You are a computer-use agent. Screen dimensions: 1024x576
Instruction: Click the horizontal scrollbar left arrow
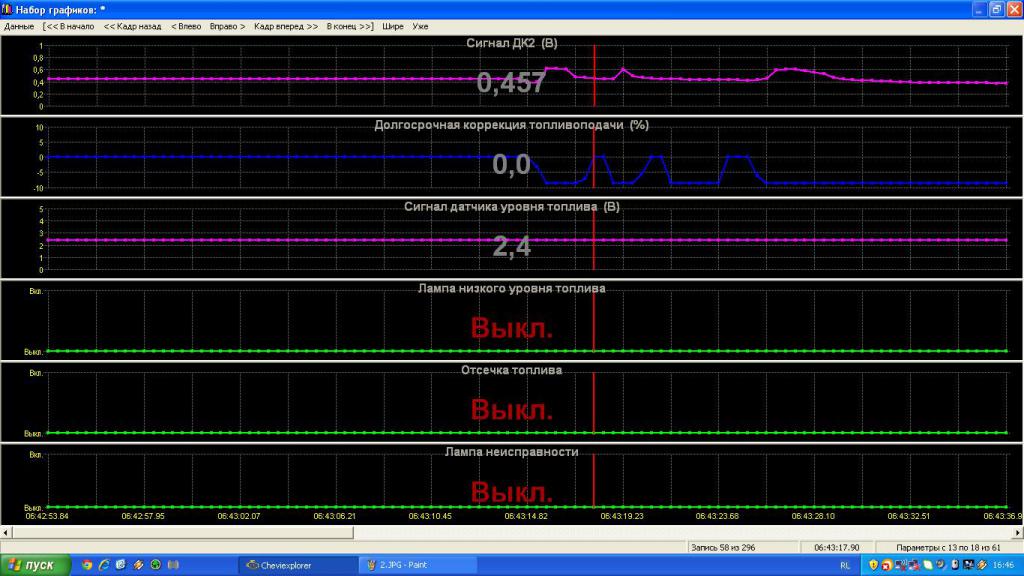coord(6,533)
